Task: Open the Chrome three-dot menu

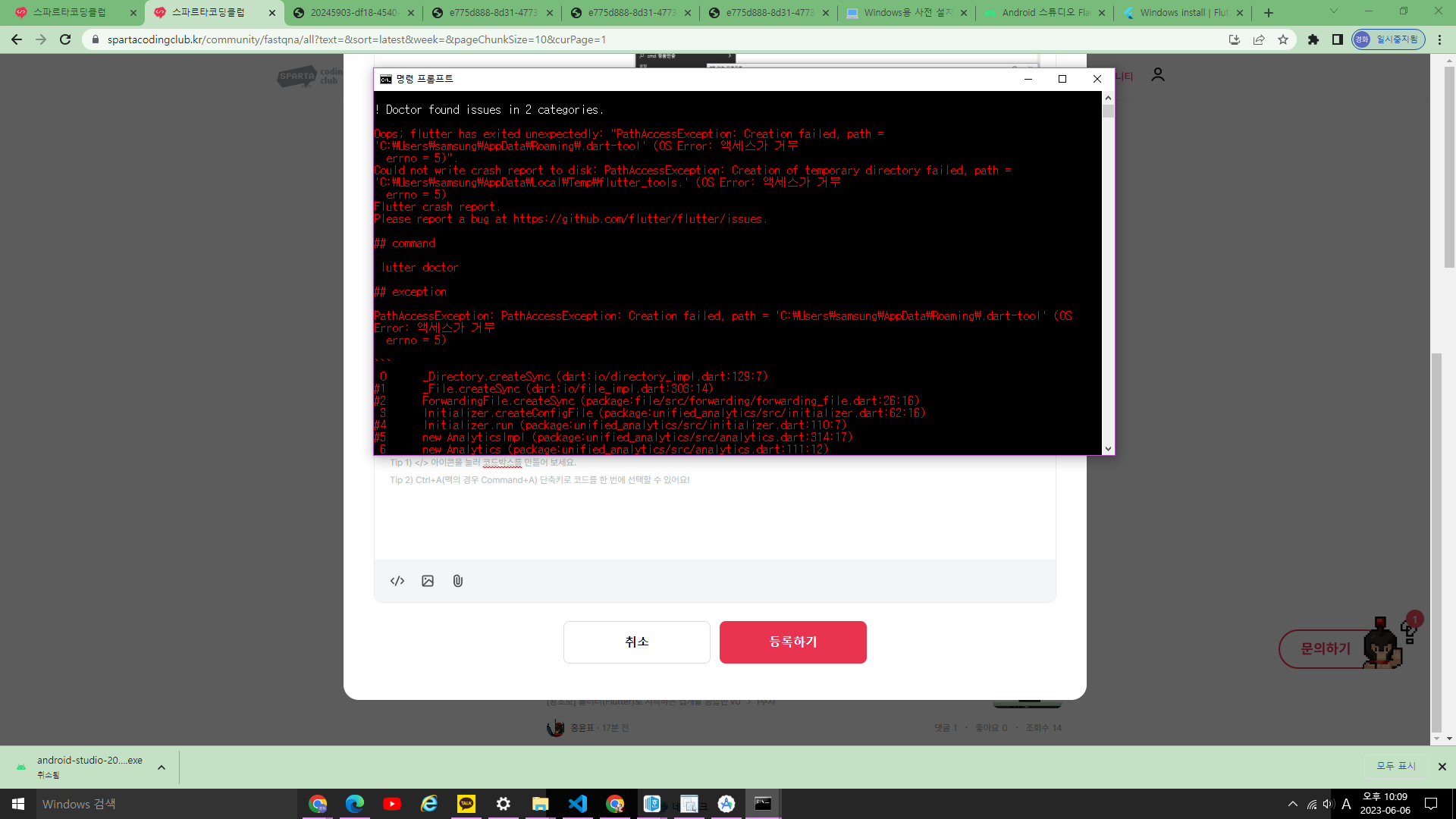Action: pyautogui.click(x=1439, y=39)
